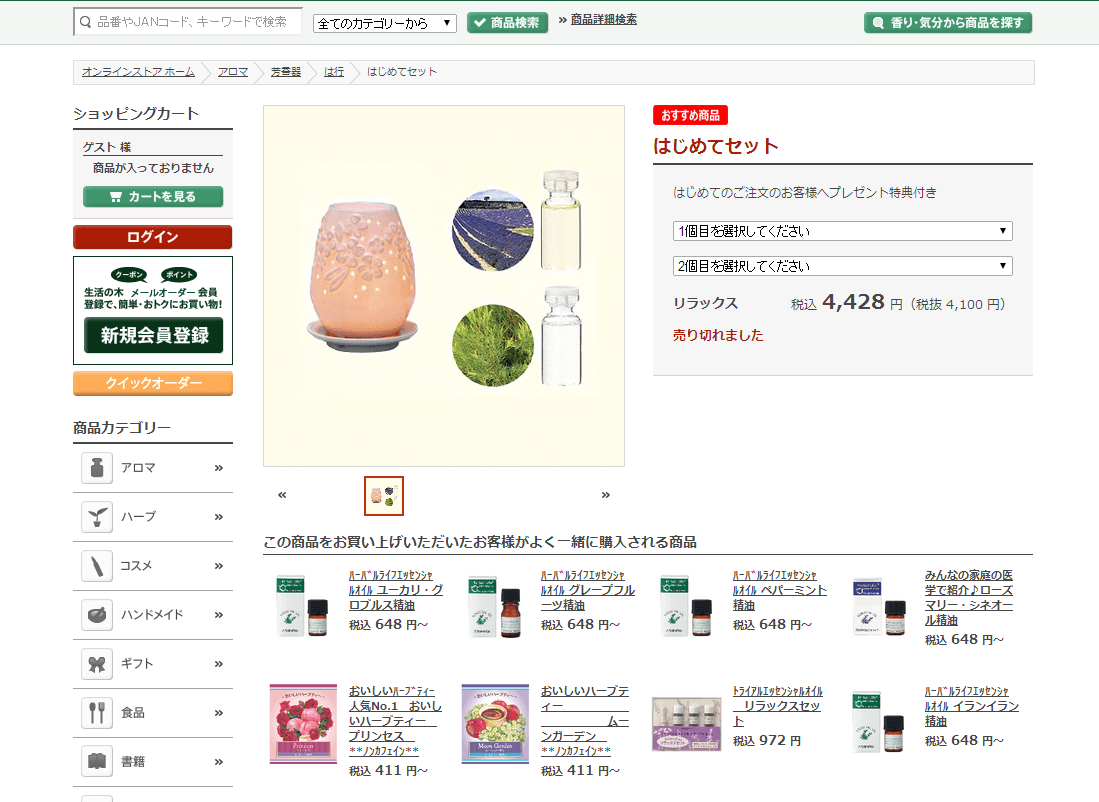The width and height of the screenshot is (1099, 802).
Task: Go to アロマ in the breadcrumb
Action: point(233,72)
